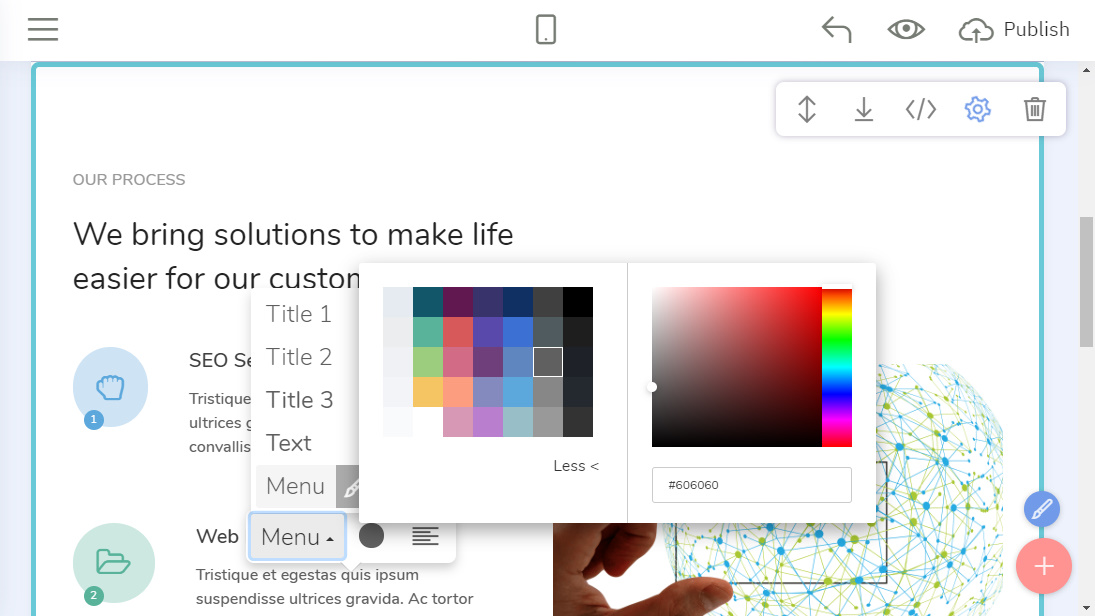This screenshot has height=616, width=1095.
Task: Open the Menu style dropdown
Action: 297,537
